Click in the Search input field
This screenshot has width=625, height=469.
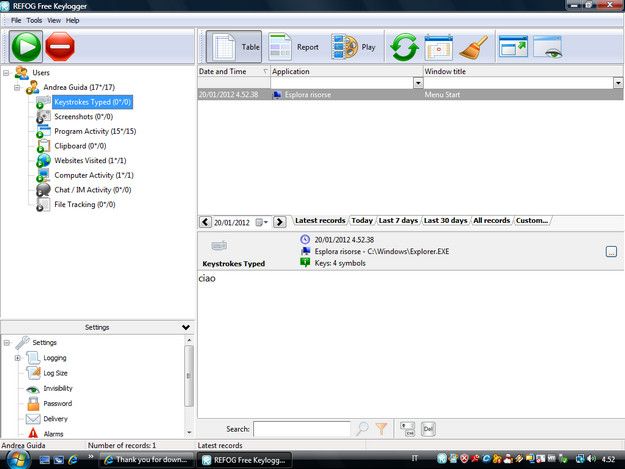pos(302,429)
